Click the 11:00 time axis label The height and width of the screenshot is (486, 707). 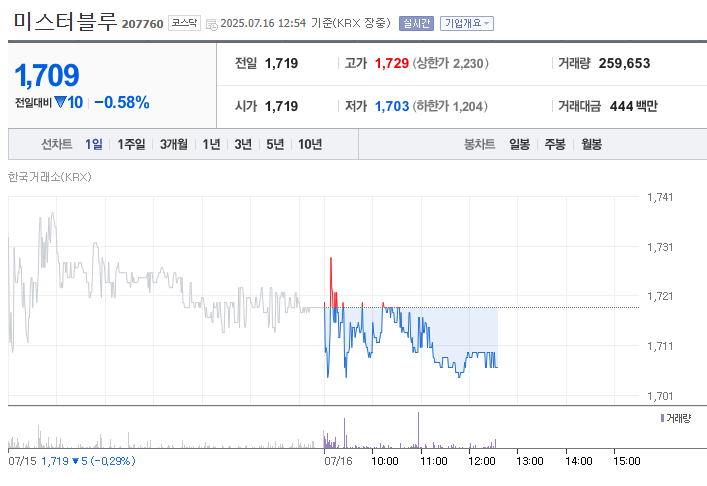433,461
